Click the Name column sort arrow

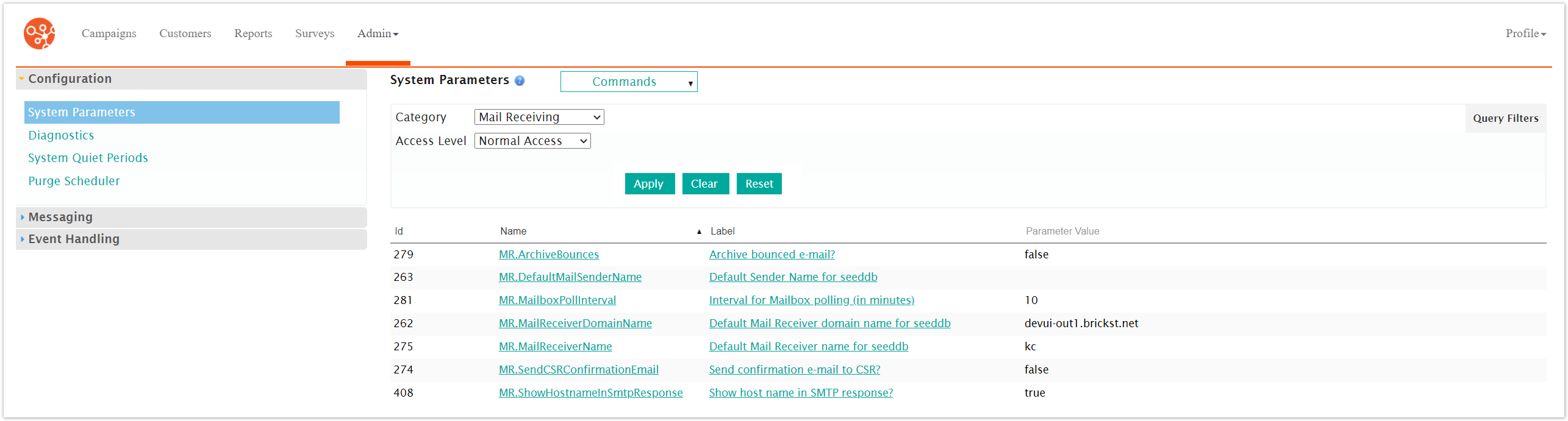pos(699,232)
